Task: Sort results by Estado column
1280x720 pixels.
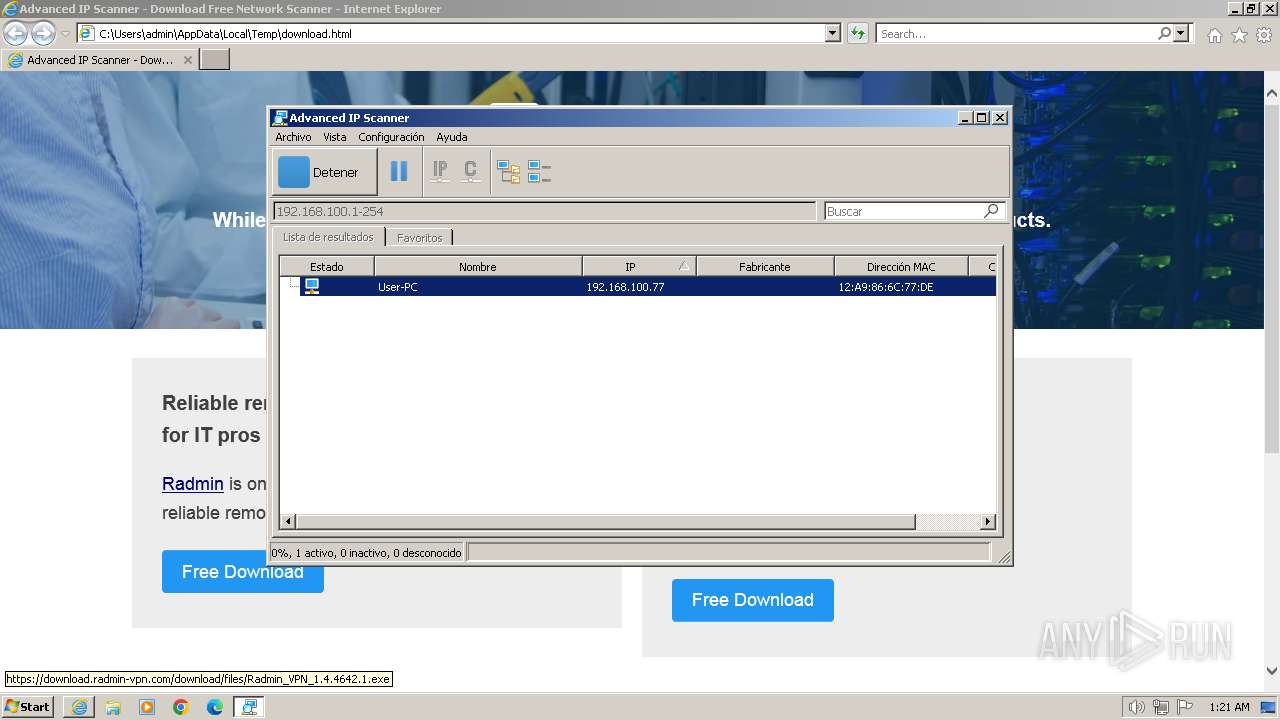Action: tap(327, 267)
